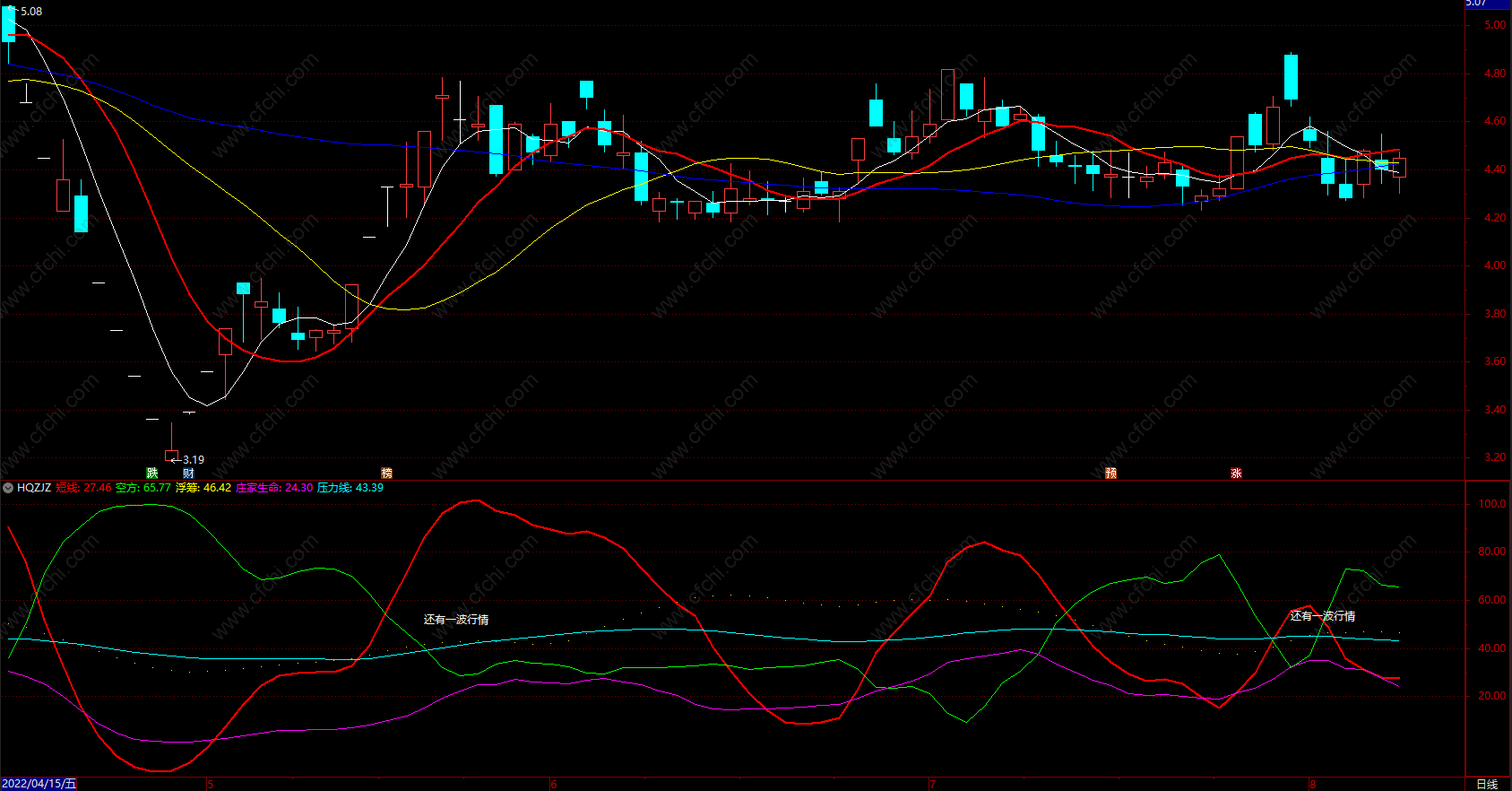Click the 2022/04/15/五 date label
Screen dimensions: 1512x791
click(x=39, y=784)
